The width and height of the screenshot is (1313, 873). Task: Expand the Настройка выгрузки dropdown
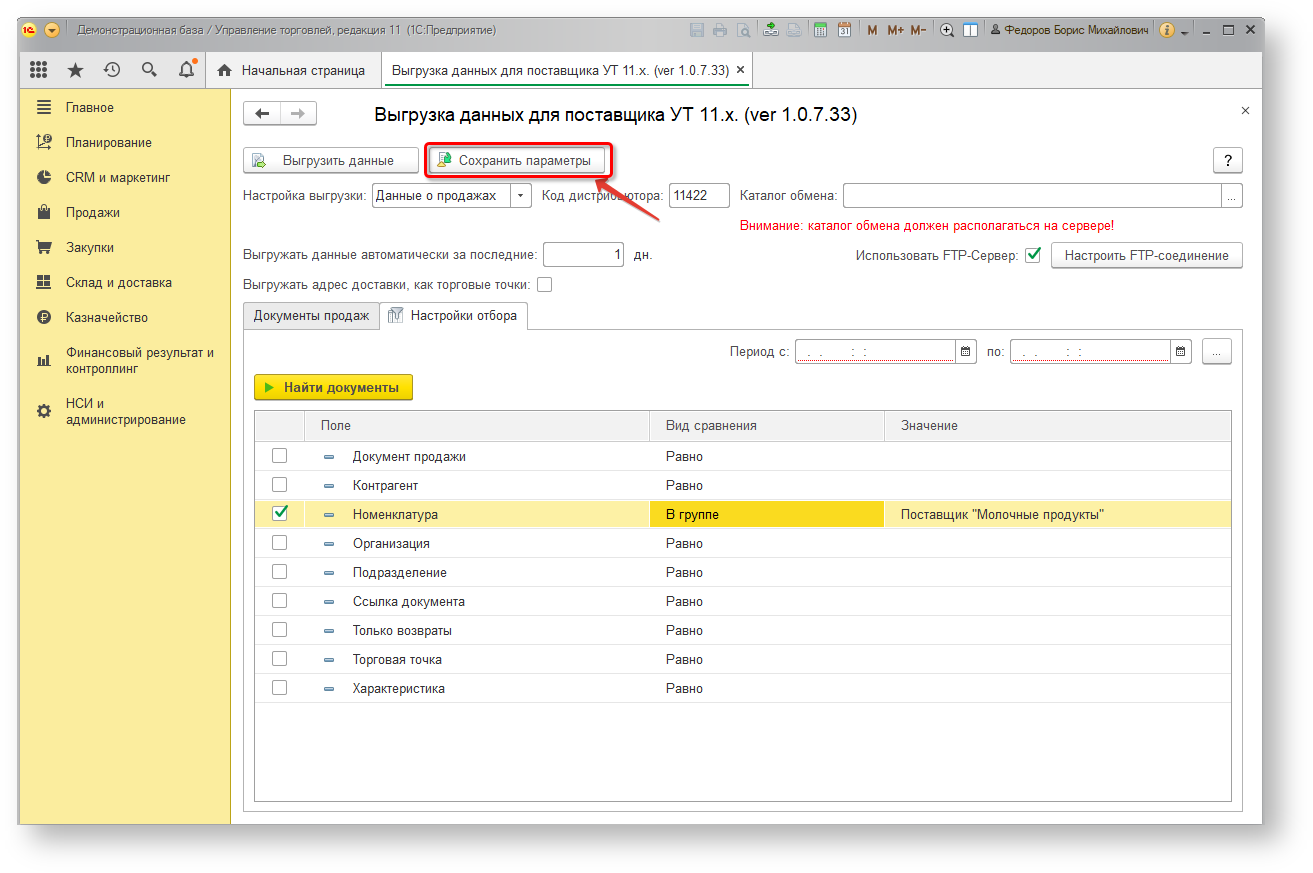pyautogui.click(x=520, y=196)
